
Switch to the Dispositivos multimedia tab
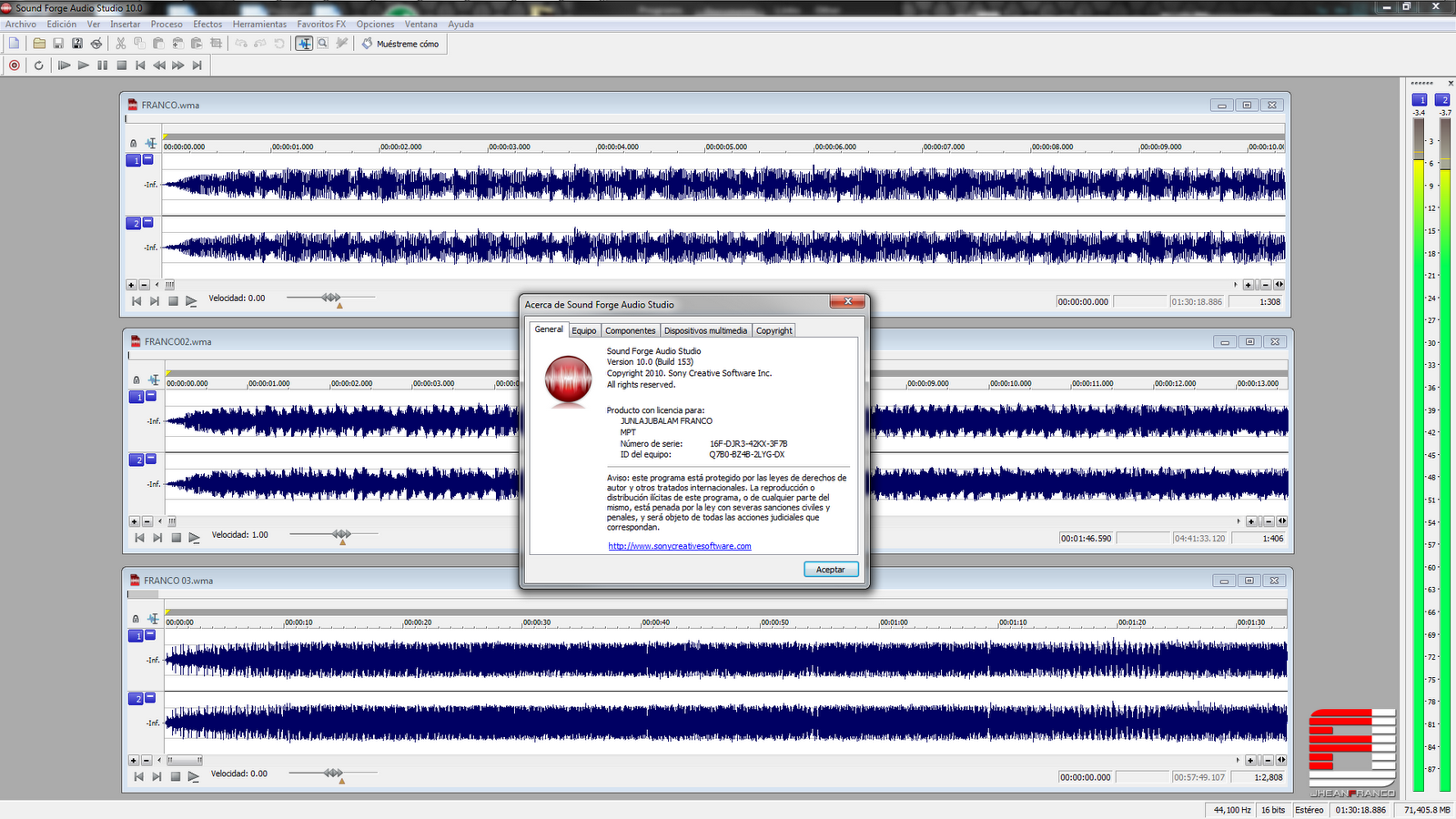(705, 330)
